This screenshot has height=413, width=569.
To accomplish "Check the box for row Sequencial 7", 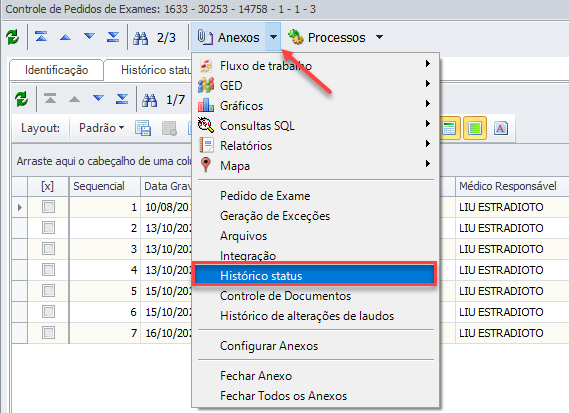I will point(48,333).
